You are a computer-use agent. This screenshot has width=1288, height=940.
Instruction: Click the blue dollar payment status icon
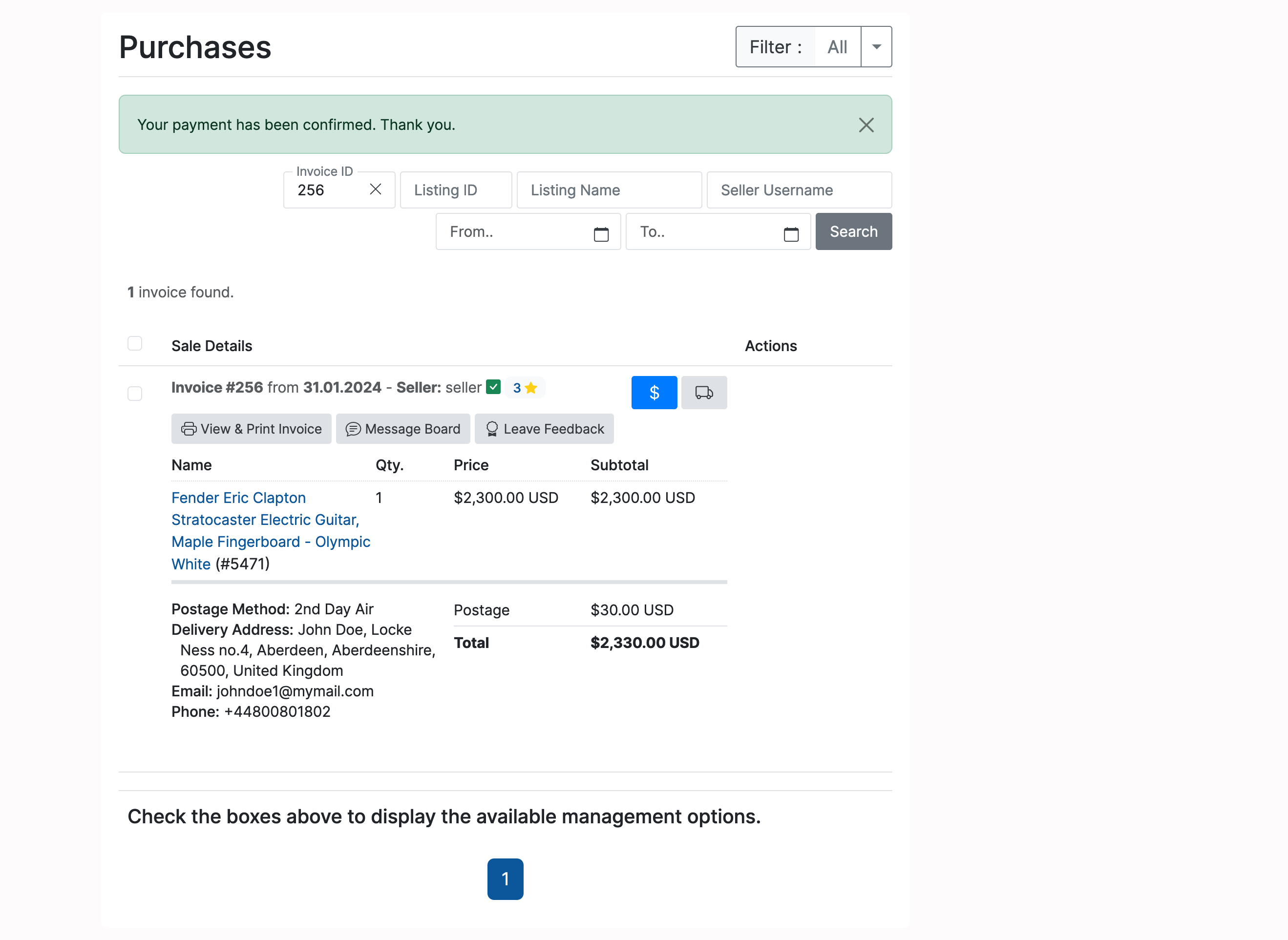click(654, 393)
